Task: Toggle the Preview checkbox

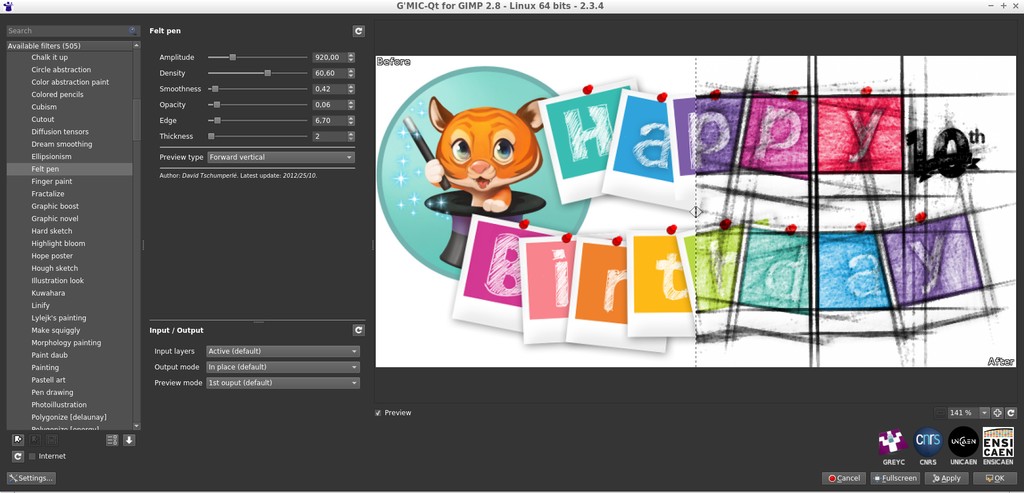Action: pos(378,413)
